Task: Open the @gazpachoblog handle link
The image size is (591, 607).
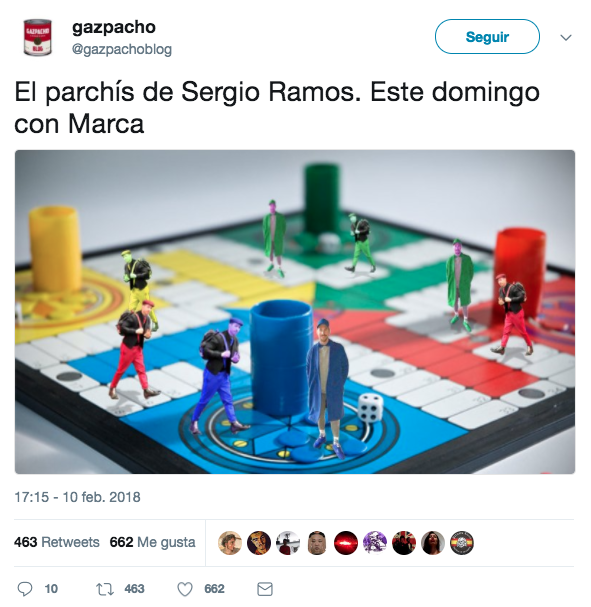Action: [x=122, y=50]
